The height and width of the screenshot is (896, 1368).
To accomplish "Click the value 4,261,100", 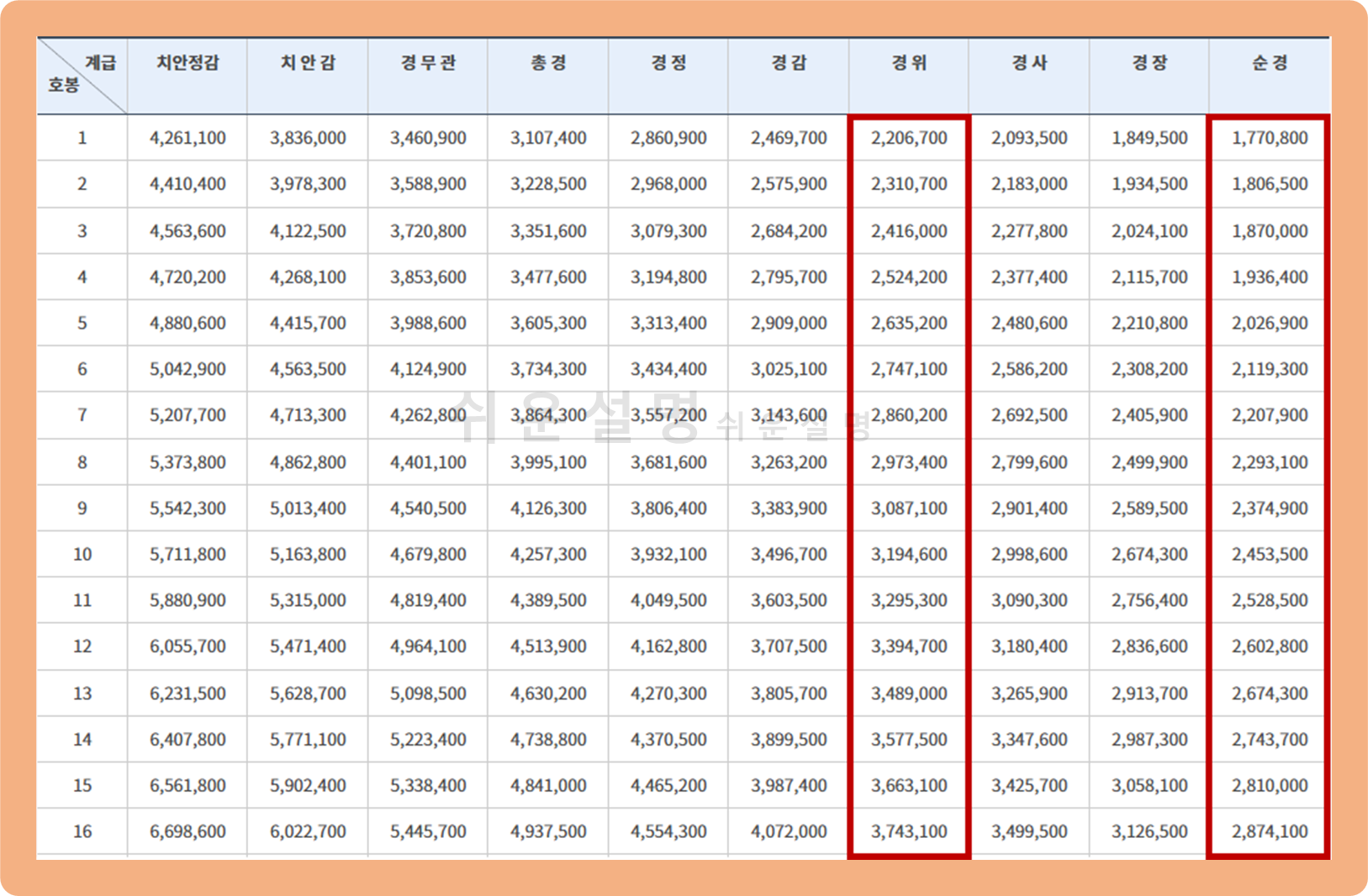I will (x=188, y=138).
